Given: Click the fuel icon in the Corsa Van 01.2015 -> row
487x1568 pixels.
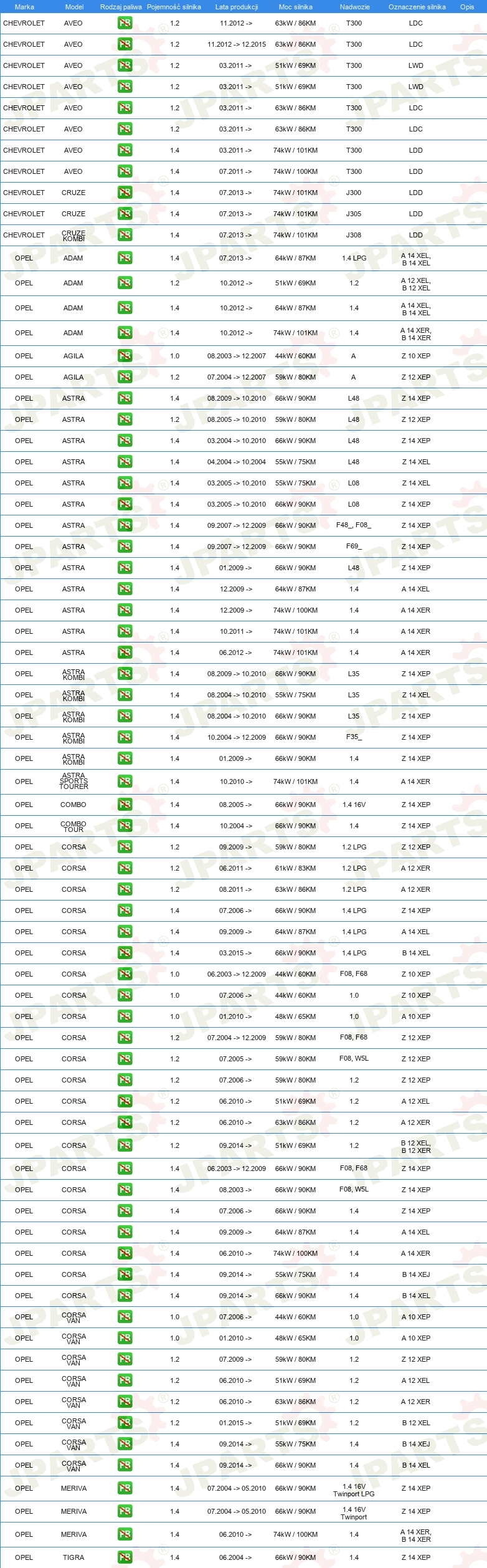Looking at the screenshot, I should (125, 1423).
